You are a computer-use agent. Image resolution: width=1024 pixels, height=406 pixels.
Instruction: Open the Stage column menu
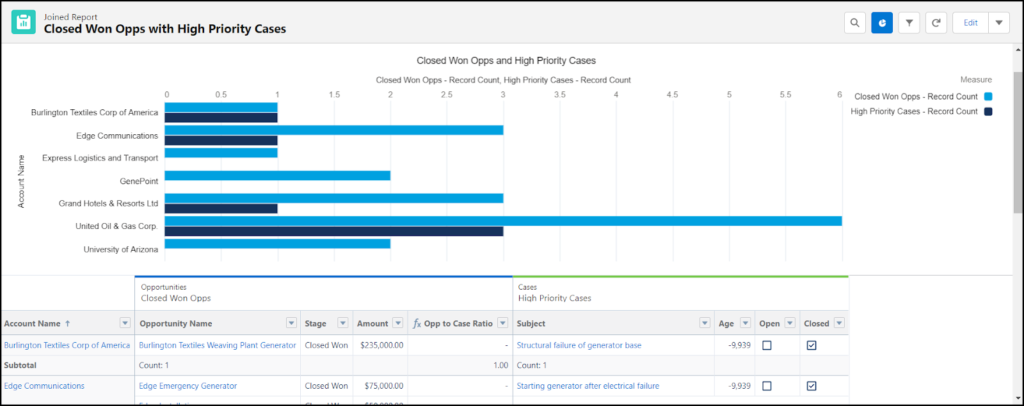[342, 323]
